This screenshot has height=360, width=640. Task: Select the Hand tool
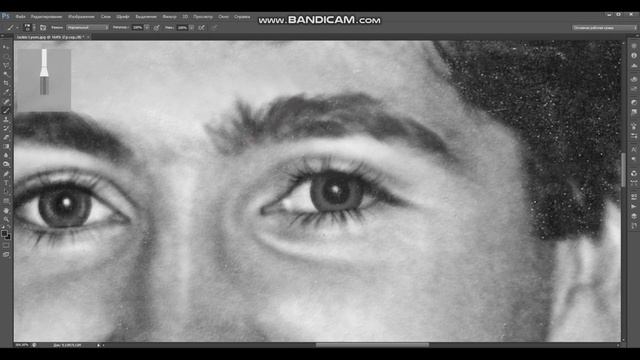coord(6,211)
